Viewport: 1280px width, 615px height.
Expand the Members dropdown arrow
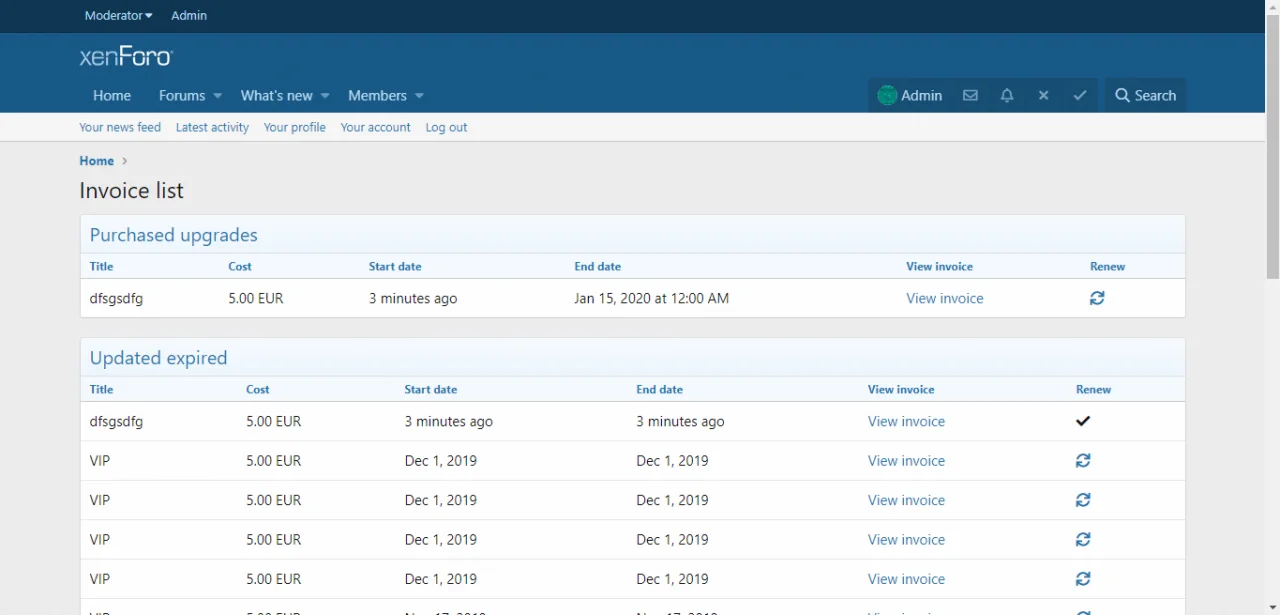(x=419, y=96)
